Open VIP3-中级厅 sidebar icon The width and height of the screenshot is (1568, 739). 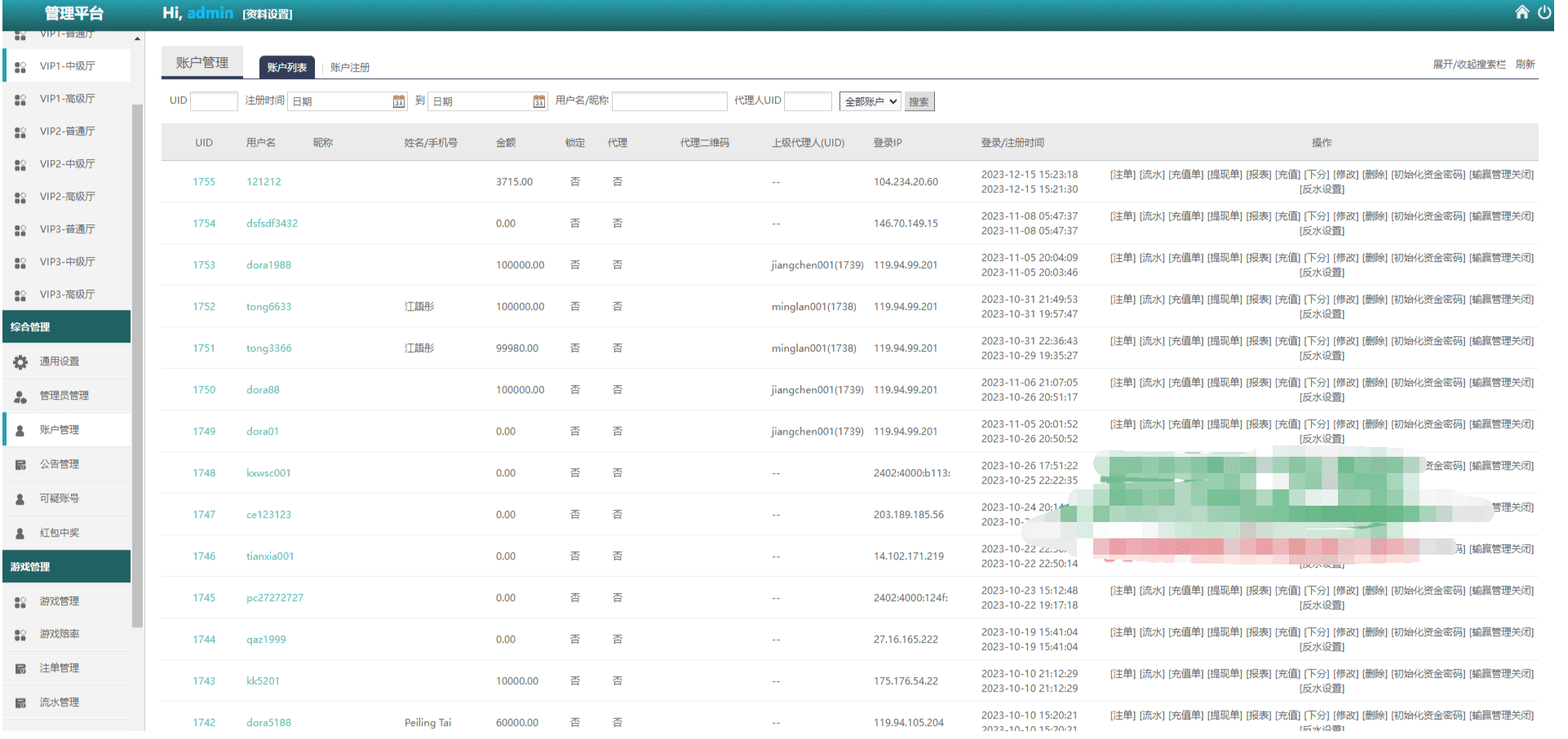(20, 262)
